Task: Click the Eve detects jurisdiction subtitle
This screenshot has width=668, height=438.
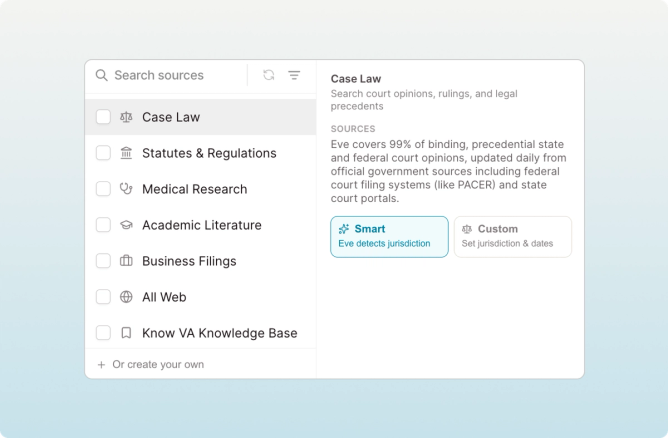Action: click(x=384, y=244)
